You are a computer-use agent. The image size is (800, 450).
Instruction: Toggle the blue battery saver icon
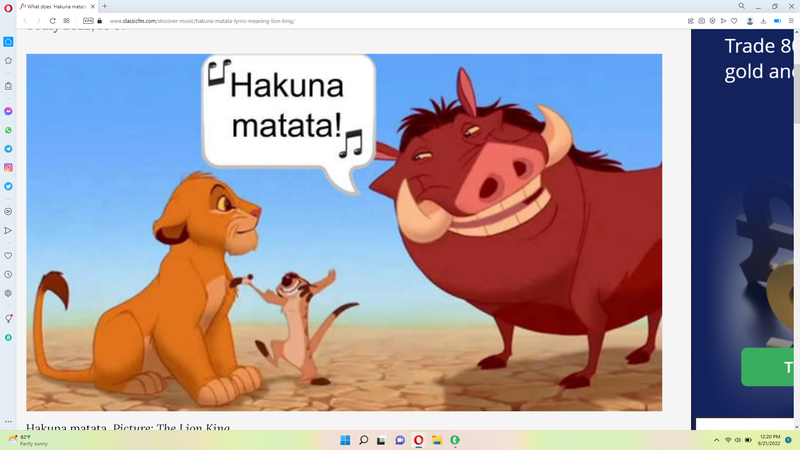click(777, 21)
